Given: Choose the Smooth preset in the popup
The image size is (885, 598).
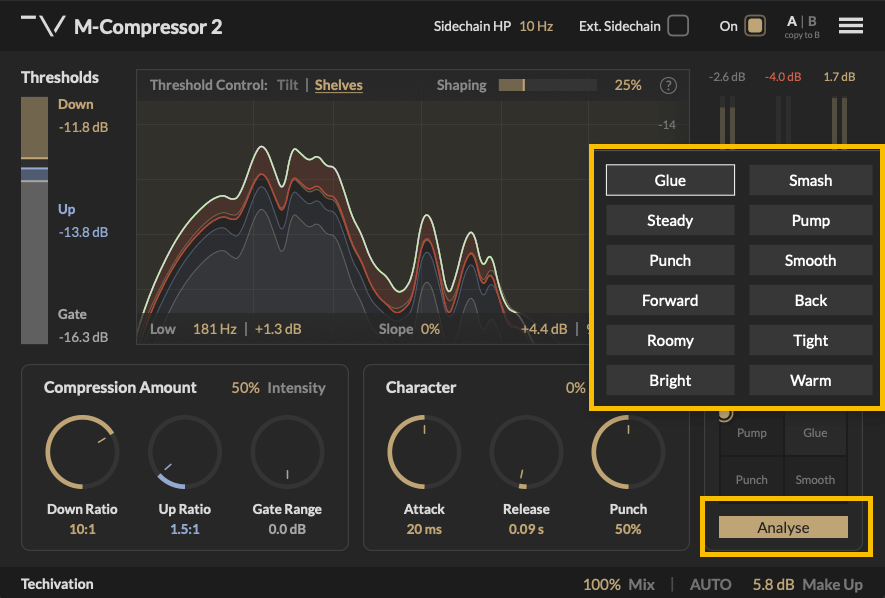Looking at the screenshot, I should click(x=810, y=260).
